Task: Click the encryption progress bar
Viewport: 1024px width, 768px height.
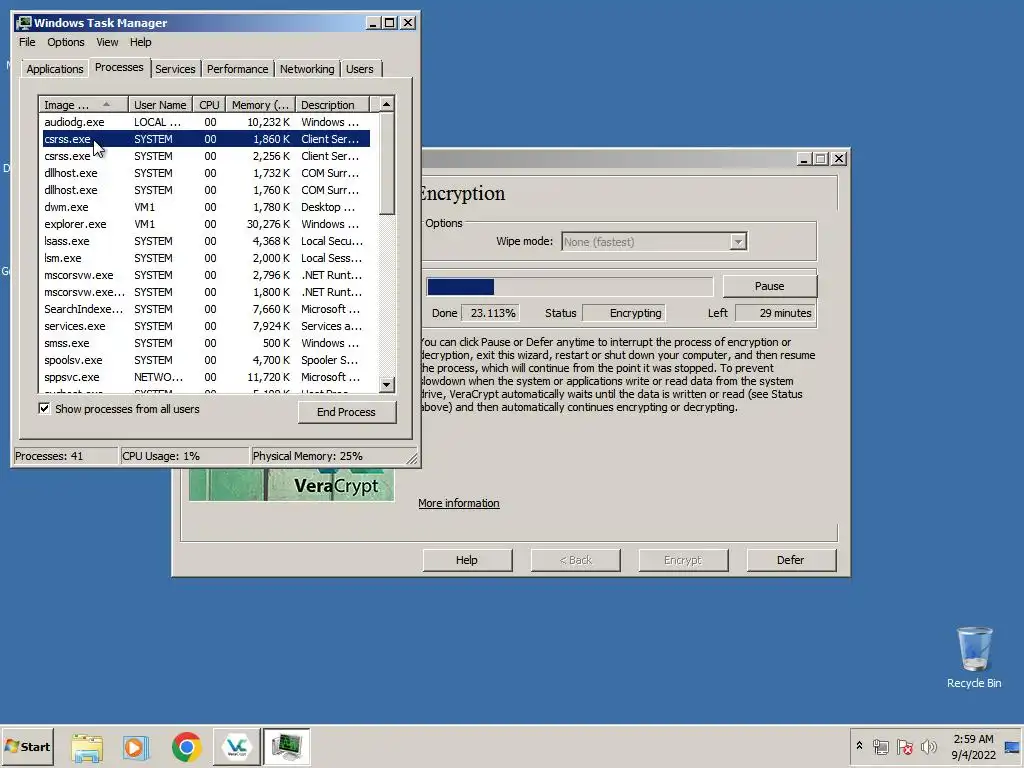Action: click(x=569, y=287)
